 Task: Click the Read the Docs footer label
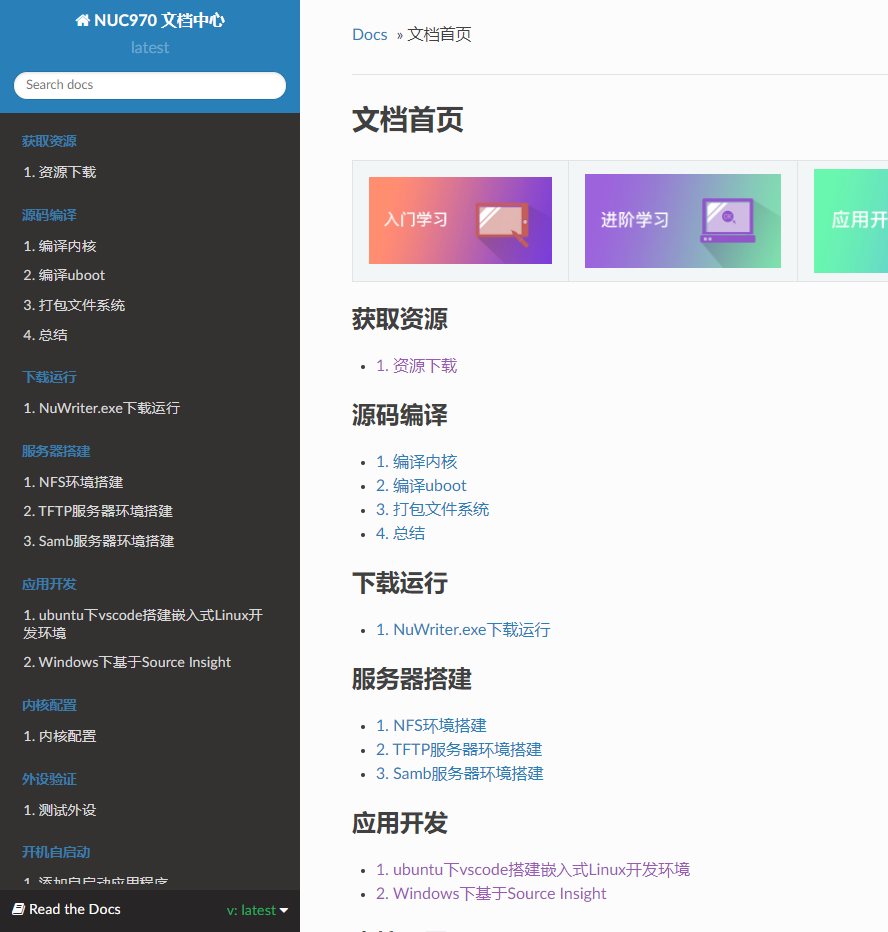pyautogui.click(x=75, y=909)
